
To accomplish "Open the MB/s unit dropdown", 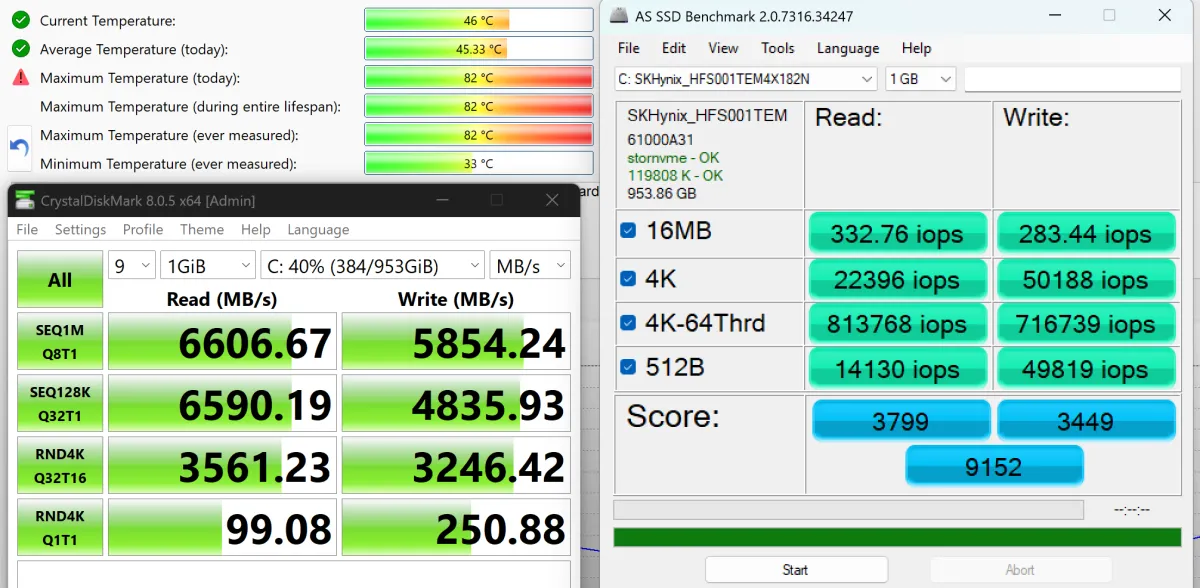I will tap(530, 266).
